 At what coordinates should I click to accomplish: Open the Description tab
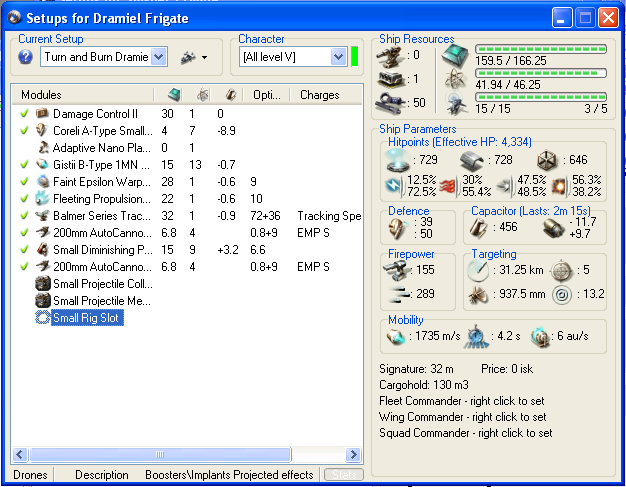tap(102, 475)
